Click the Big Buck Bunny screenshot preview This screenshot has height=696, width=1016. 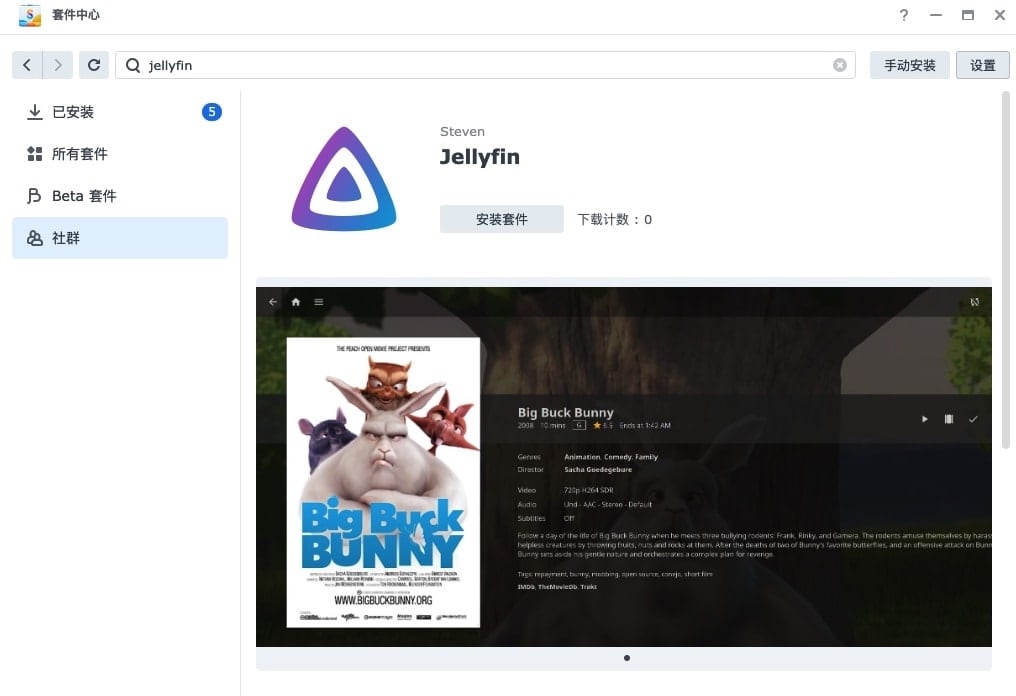624,467
